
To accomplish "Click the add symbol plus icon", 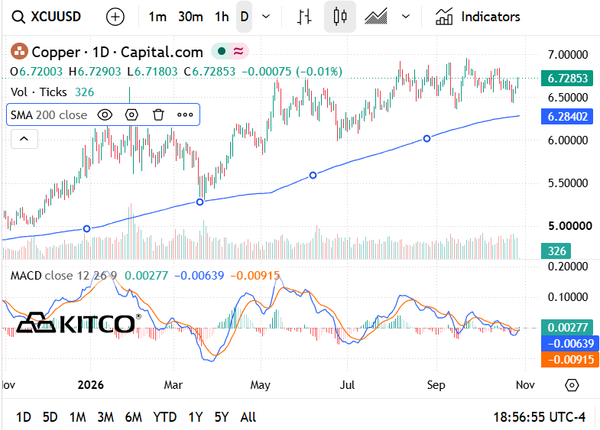I will [x=115, y=17].
